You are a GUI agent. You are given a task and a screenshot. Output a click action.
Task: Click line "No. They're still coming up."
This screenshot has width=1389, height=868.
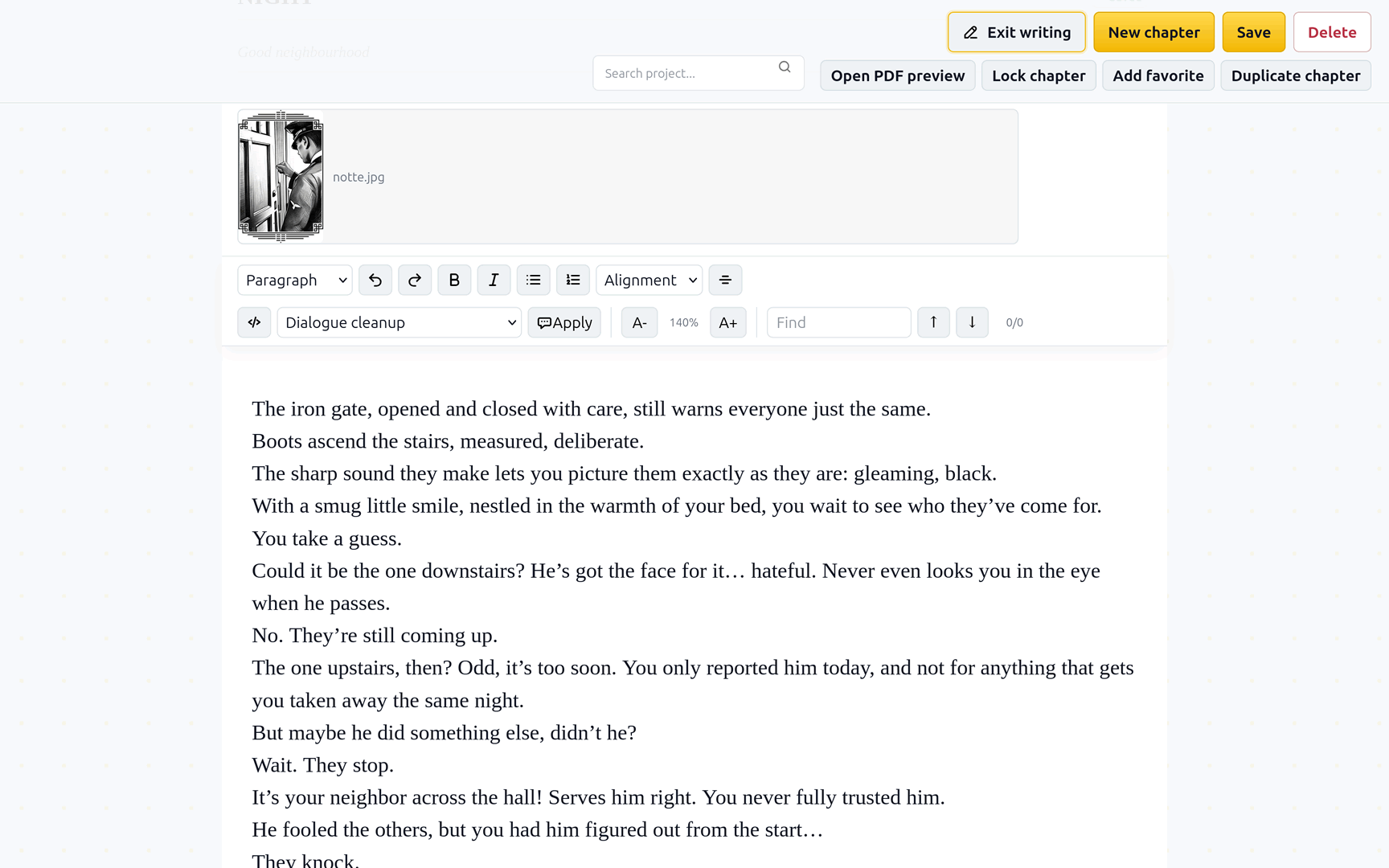(x=375, y=636)
